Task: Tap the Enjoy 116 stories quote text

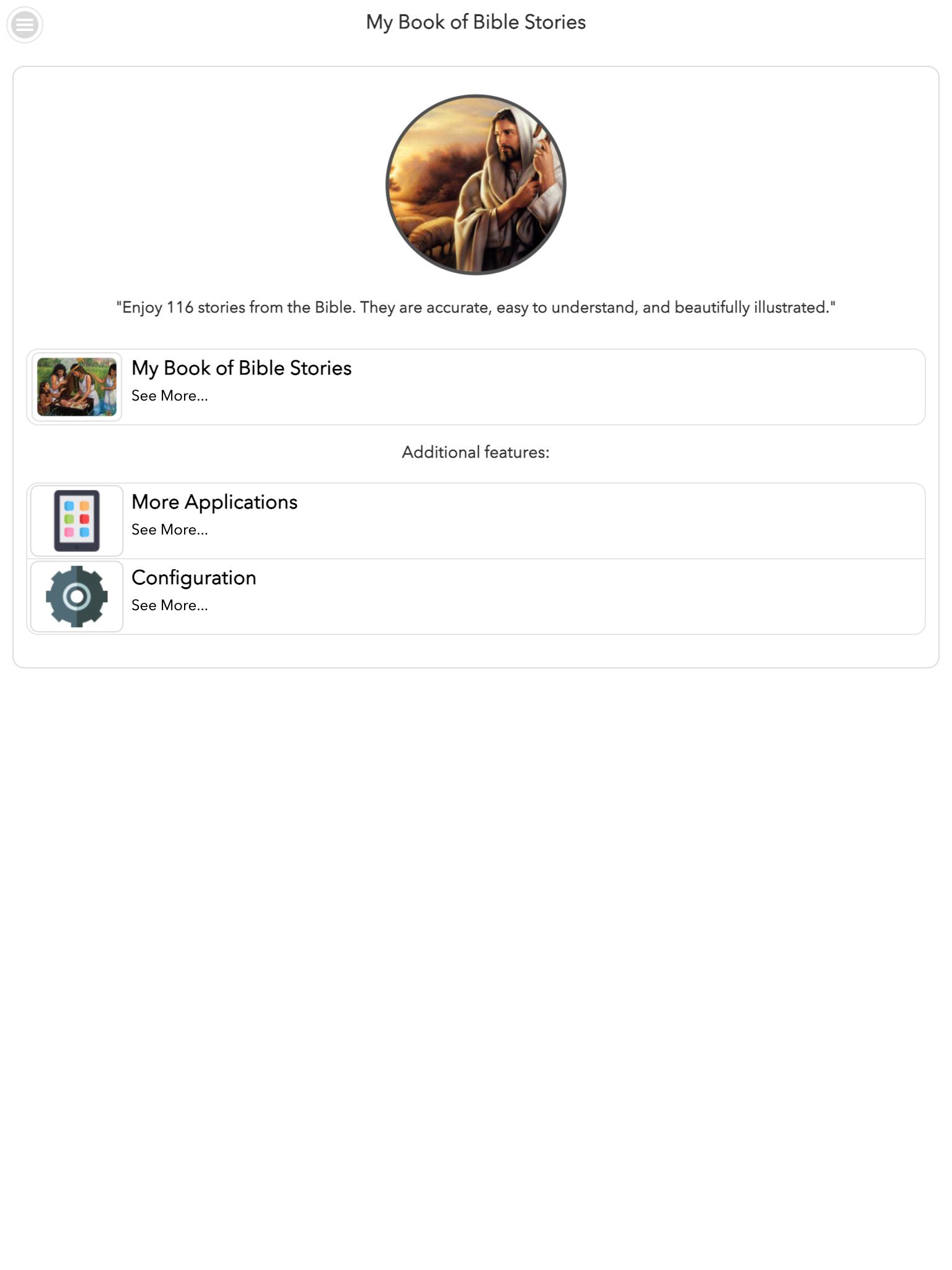Action: tap(476, 308)
